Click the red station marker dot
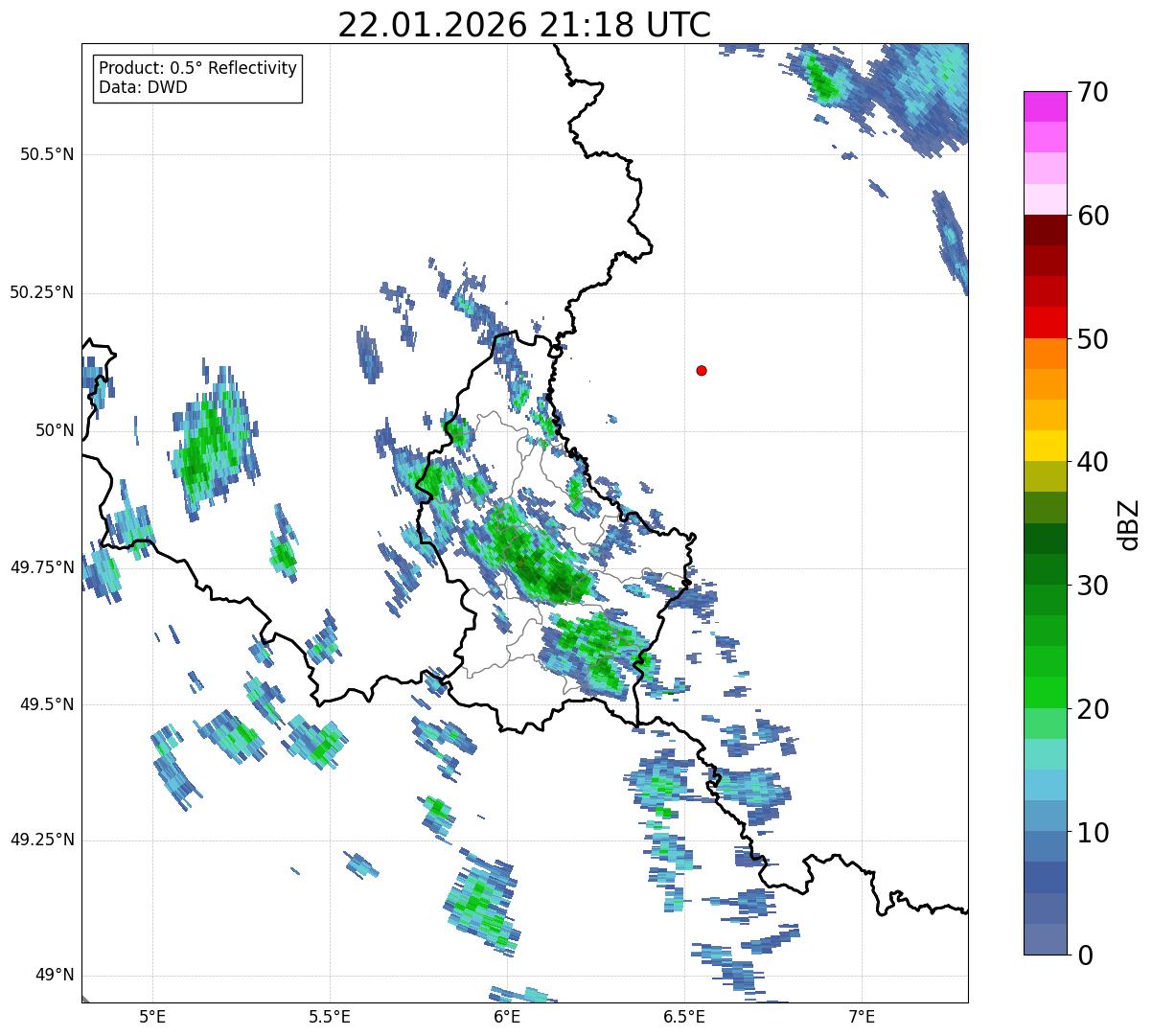Image resolution: width=1152 pixels, height=1036 pixels. [x=702, y=370]
